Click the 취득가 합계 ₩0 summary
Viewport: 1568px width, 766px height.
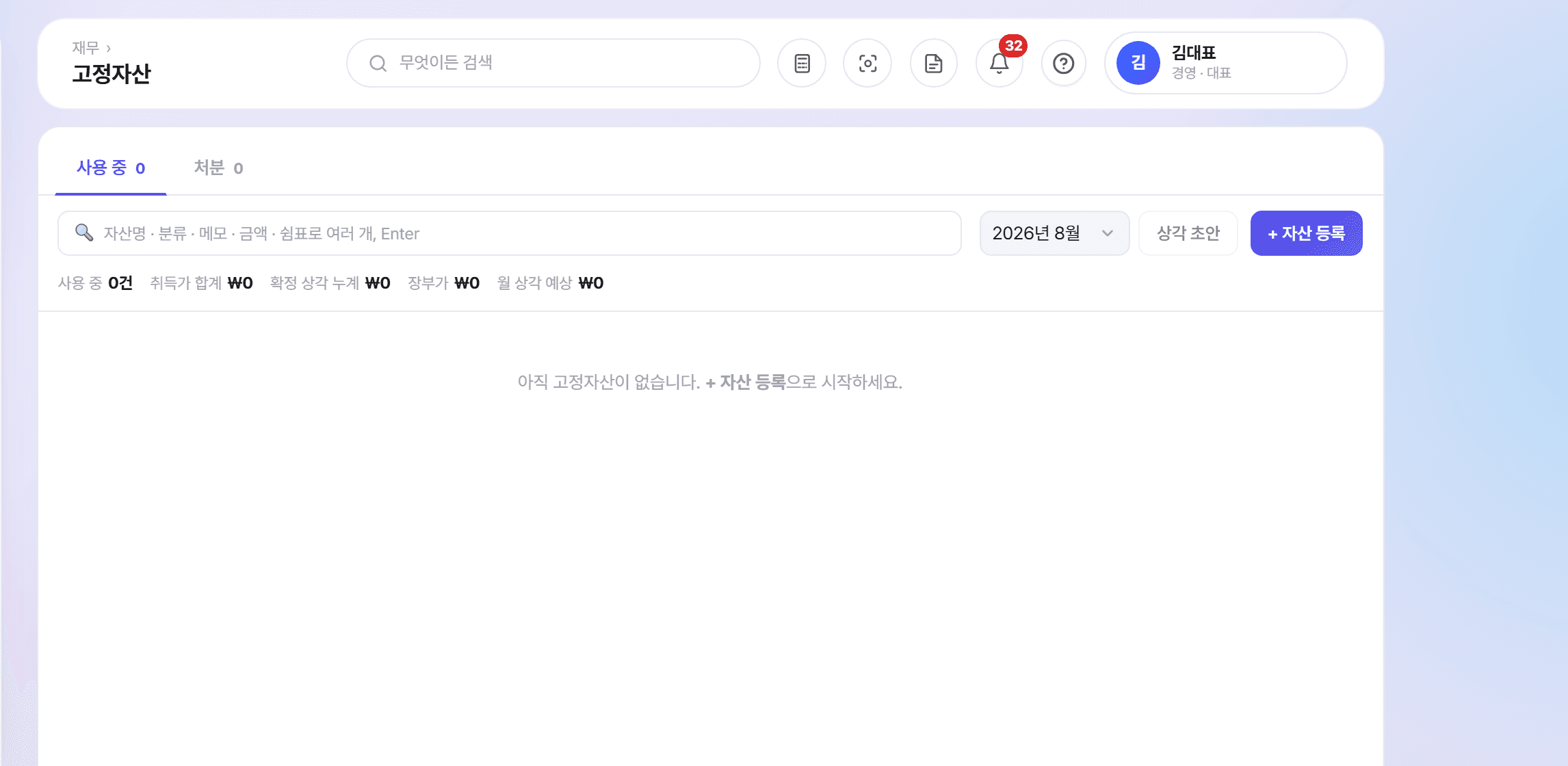[201, 283]
